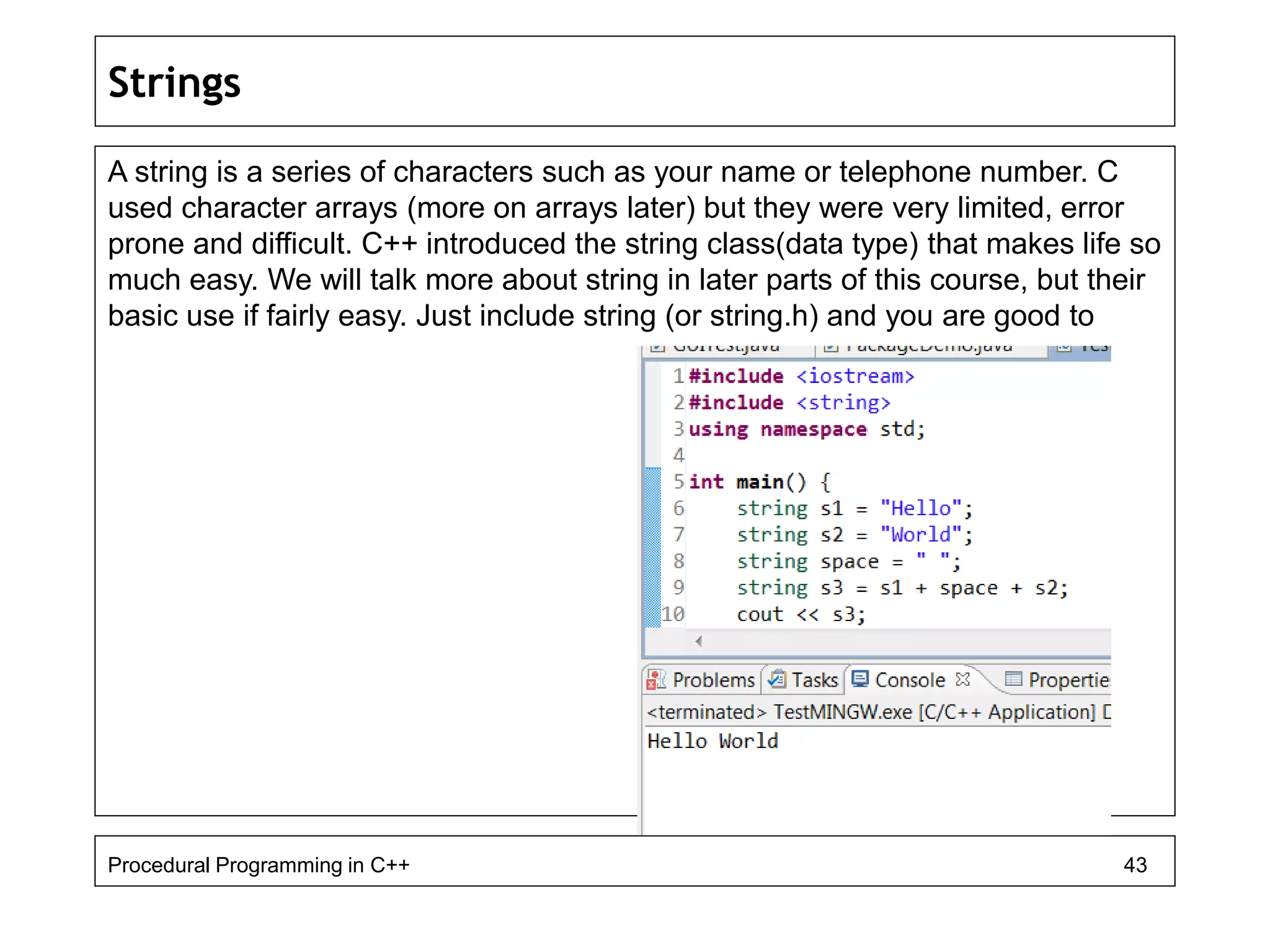1270x952 pixels.
Task: Open the Problems tab
Action: tap(701, 680)
